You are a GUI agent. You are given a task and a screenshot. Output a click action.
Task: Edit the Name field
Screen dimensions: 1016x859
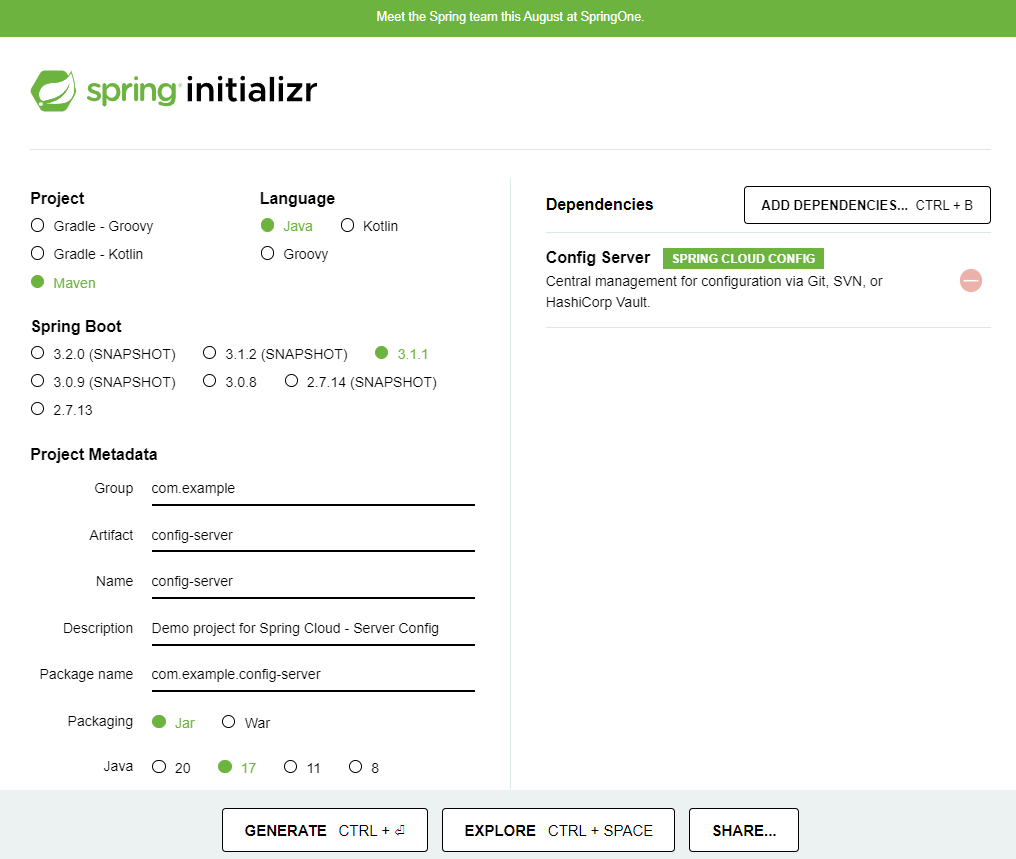313,582
